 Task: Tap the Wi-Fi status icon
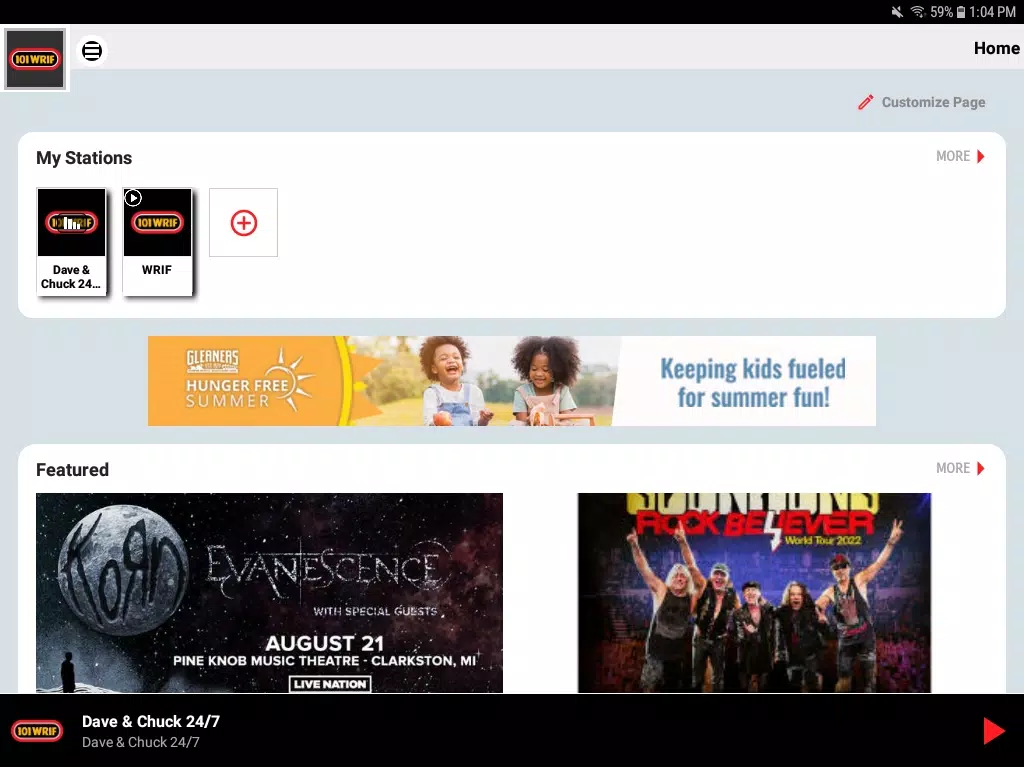coord(918,12)
